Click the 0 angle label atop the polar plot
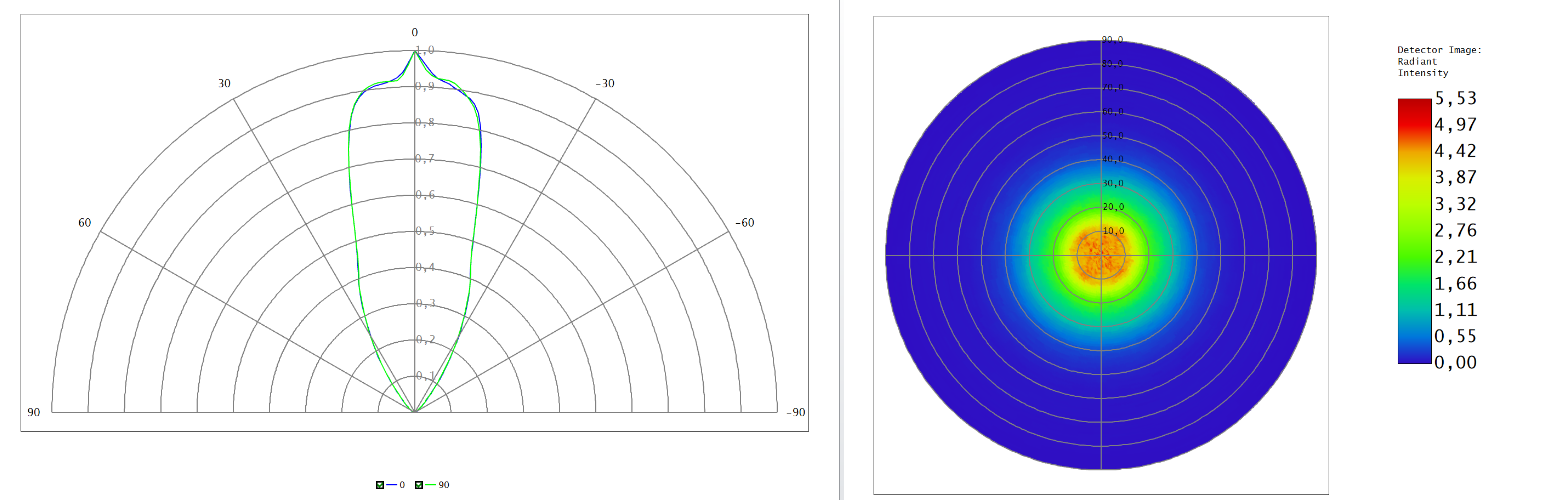Screen dimensions: 1554x500 [414, 33]
